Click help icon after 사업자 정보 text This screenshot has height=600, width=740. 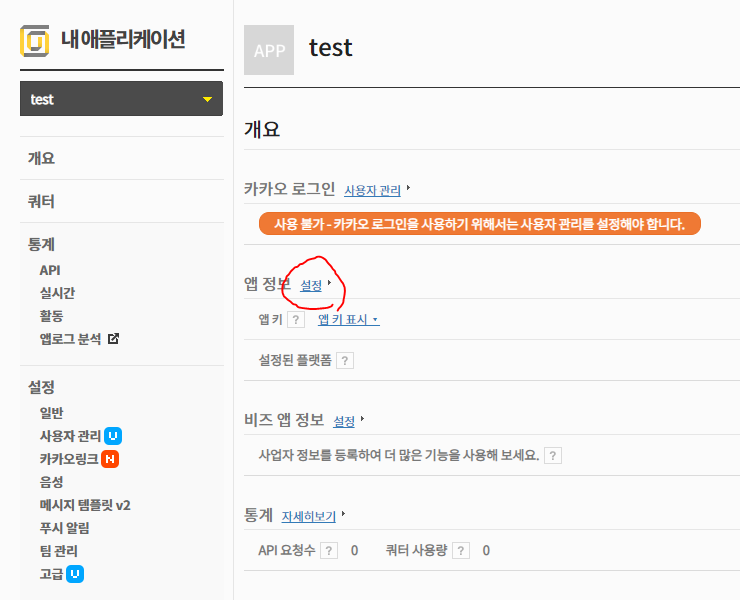[x=553, y=456]
